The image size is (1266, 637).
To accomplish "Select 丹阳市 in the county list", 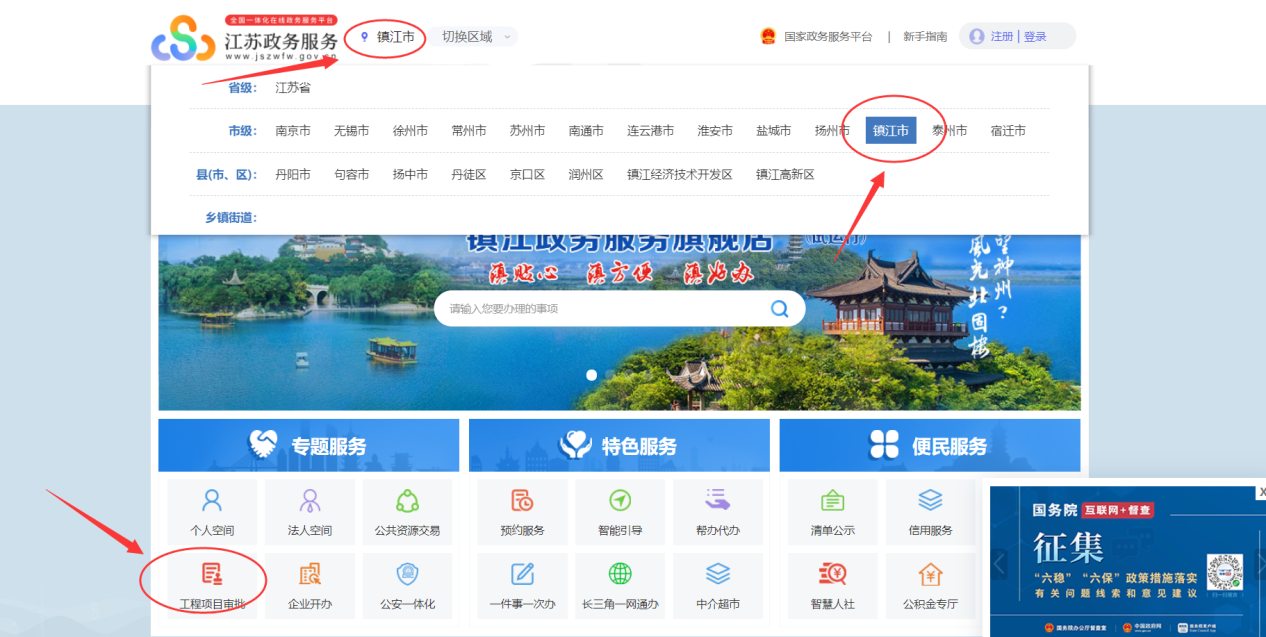I will (293, 175).
